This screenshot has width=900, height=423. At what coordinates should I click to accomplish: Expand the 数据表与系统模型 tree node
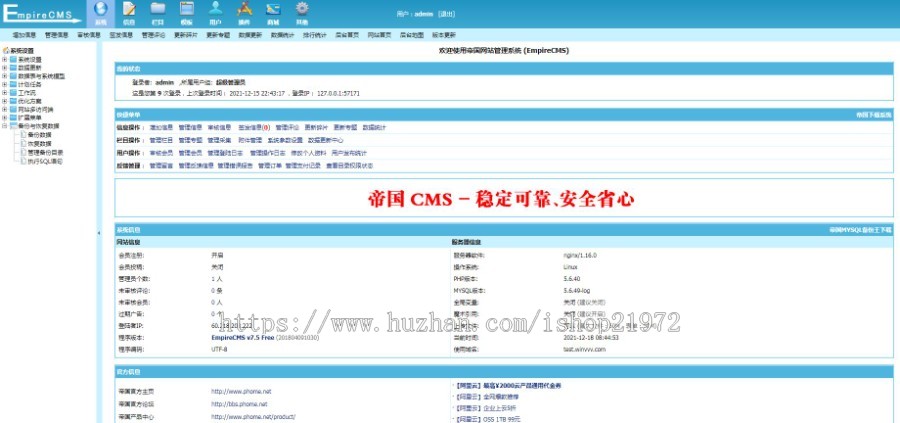coord(5,76)
